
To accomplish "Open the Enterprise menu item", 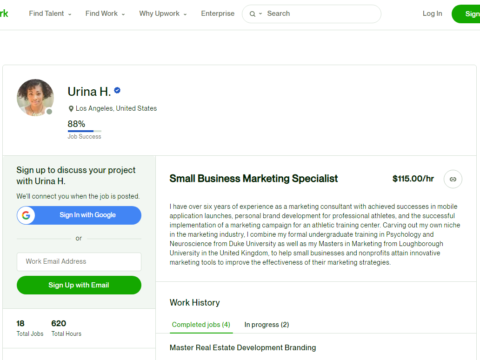I will [x=218, y=14].
